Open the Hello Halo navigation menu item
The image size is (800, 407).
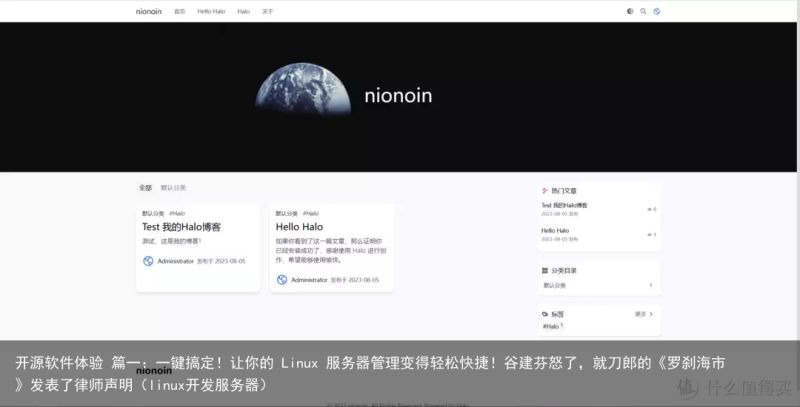click(211, 11)
